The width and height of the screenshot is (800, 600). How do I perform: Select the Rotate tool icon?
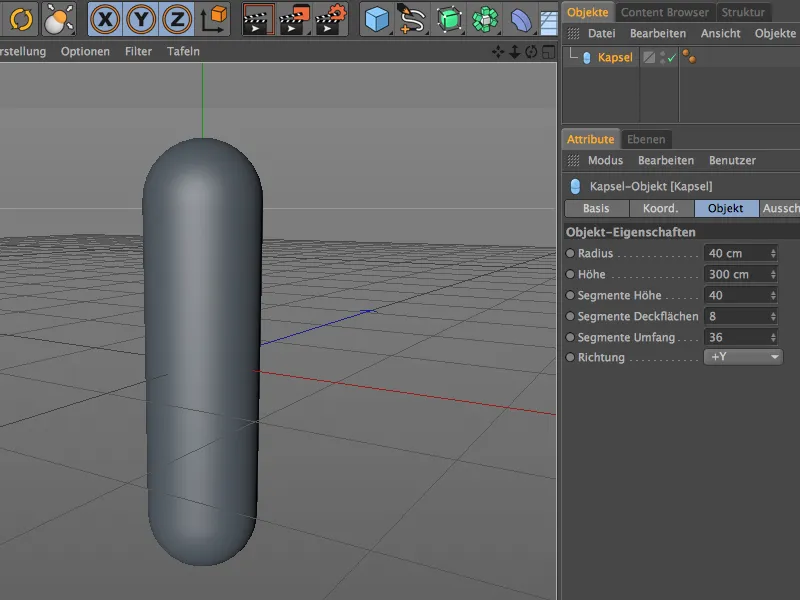pos(20,19)
